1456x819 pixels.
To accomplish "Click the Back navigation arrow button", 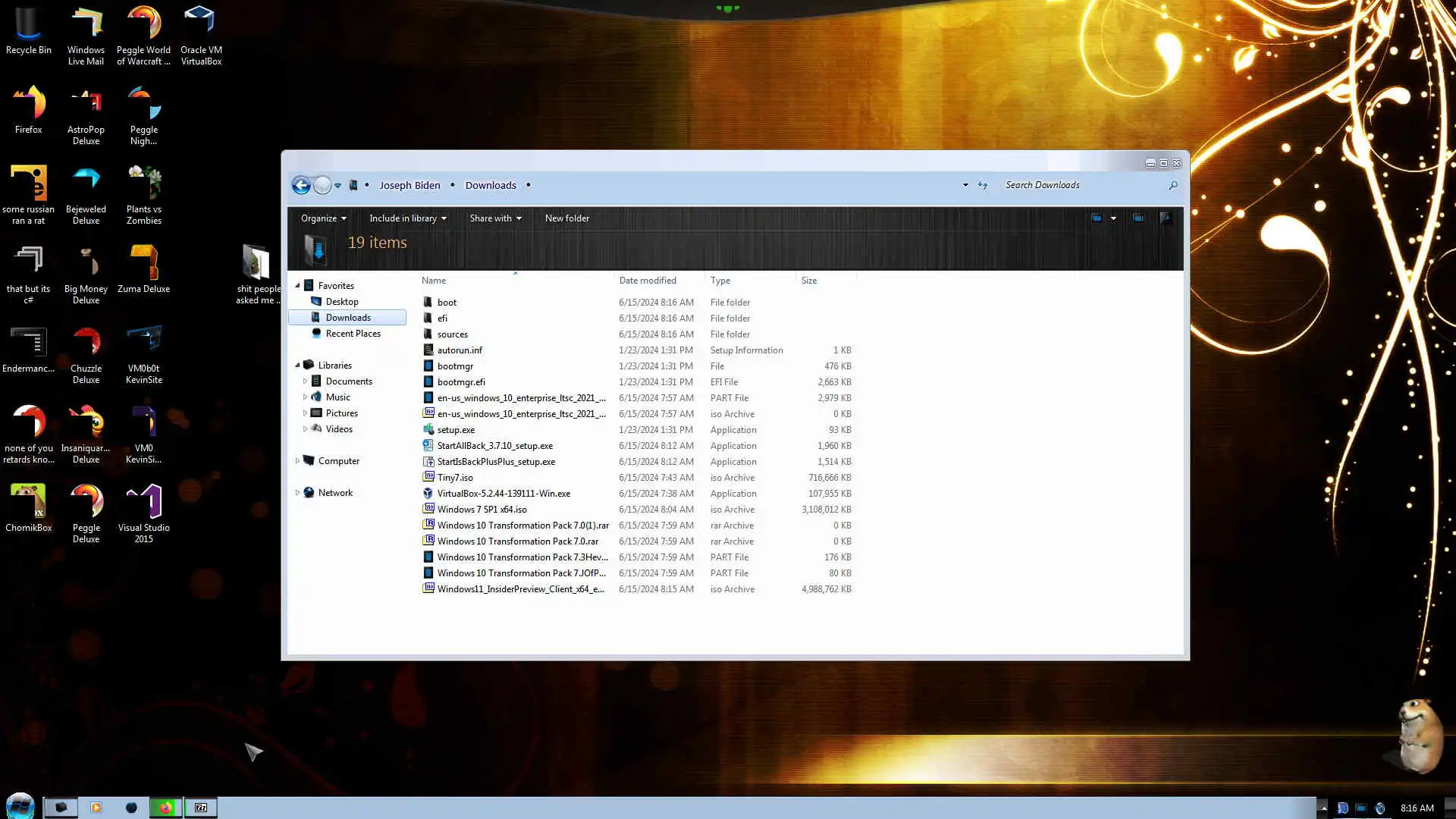I will [301, 185].
